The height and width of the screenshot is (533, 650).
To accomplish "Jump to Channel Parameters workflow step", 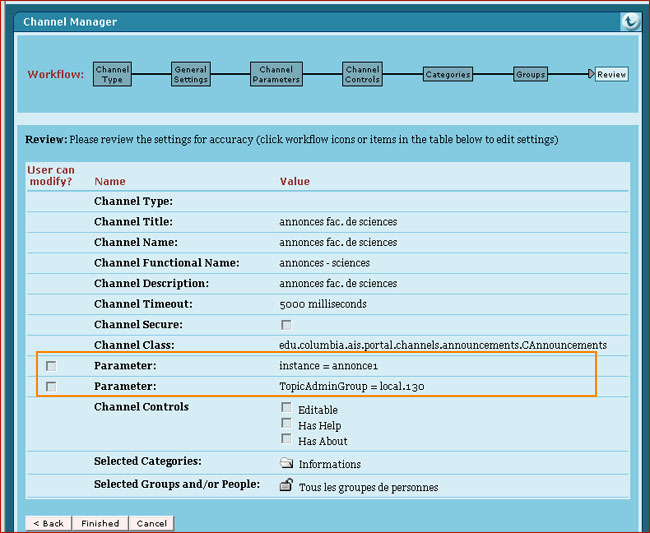I will point(276,75).
